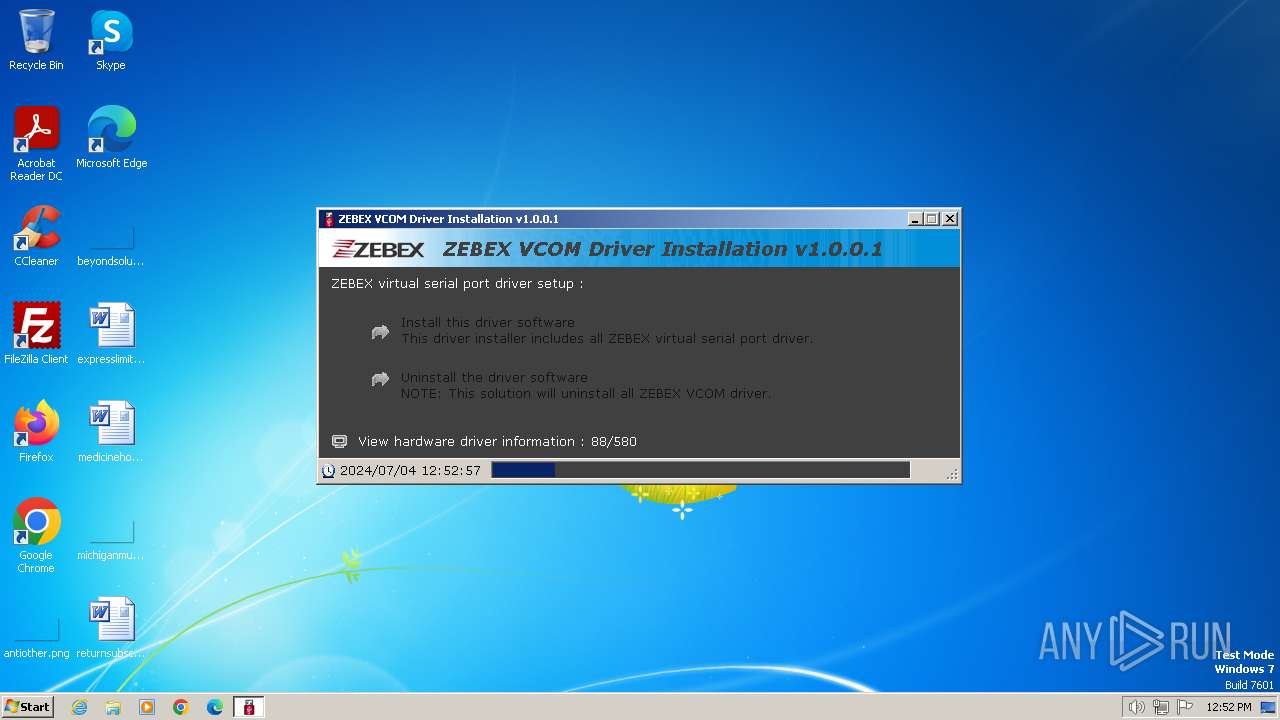Click View hardware driver information text
The width and height of the screenshot is (1280, 720).
tap(497, 441)
